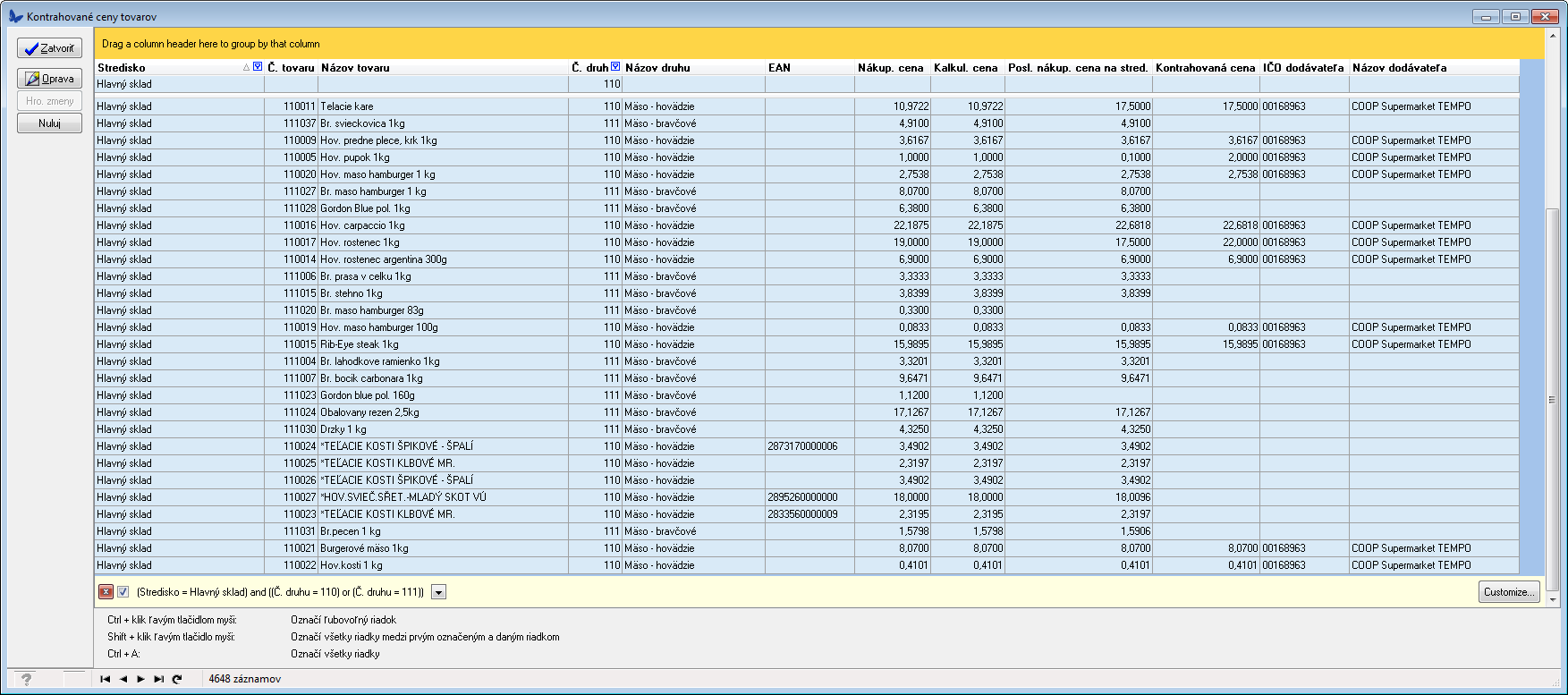Click the scrollbar up arrow
Screen dimensions: 1568x695
tap(1552, 36)
